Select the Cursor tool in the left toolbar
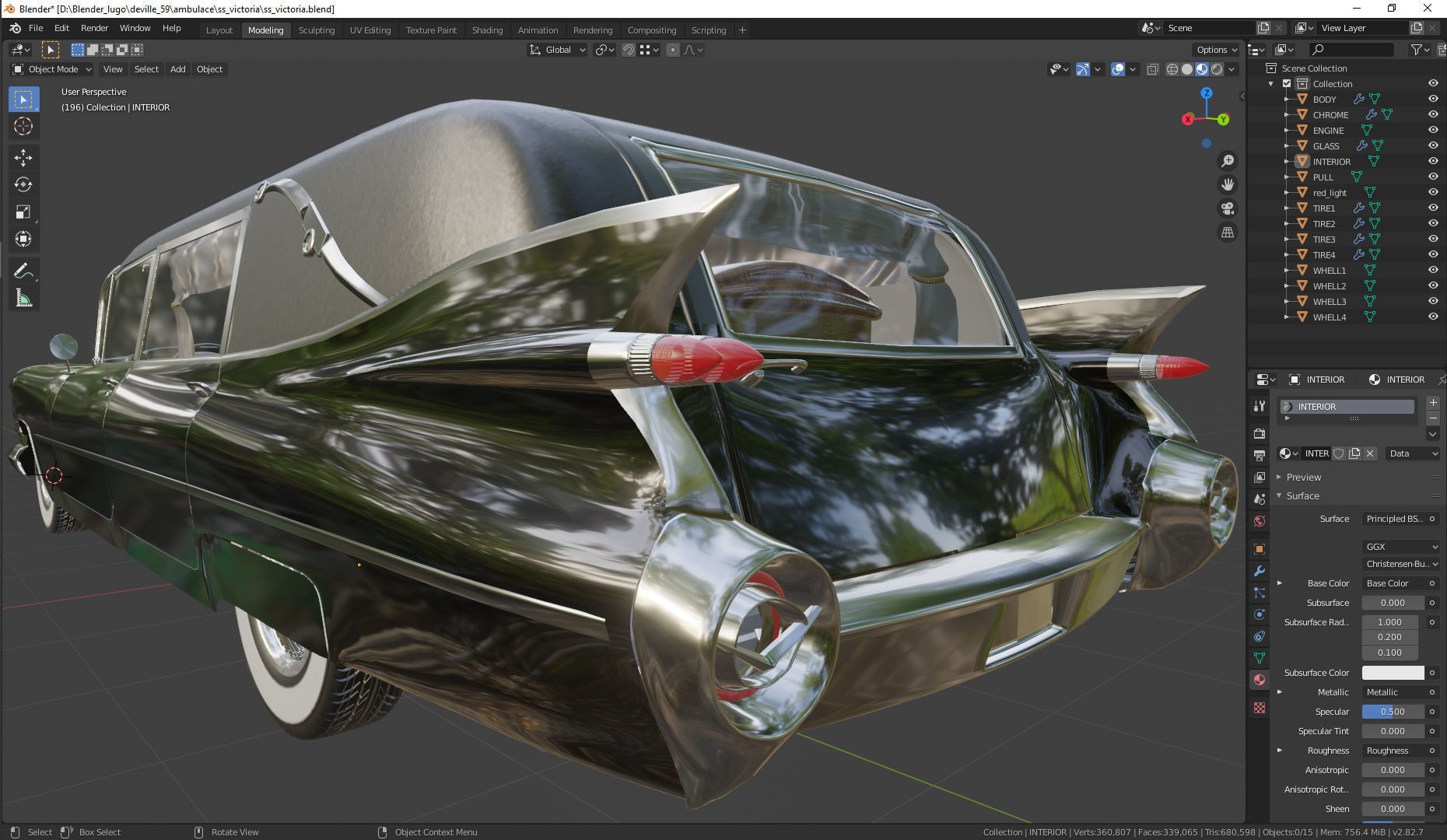This screenshot has height=840, width=1447. tap(23, 127)
